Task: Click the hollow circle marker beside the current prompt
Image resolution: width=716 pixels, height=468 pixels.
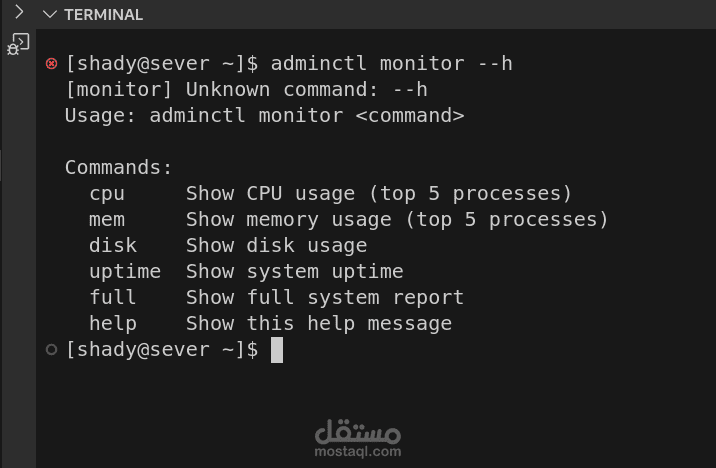Action: point(52,350)
